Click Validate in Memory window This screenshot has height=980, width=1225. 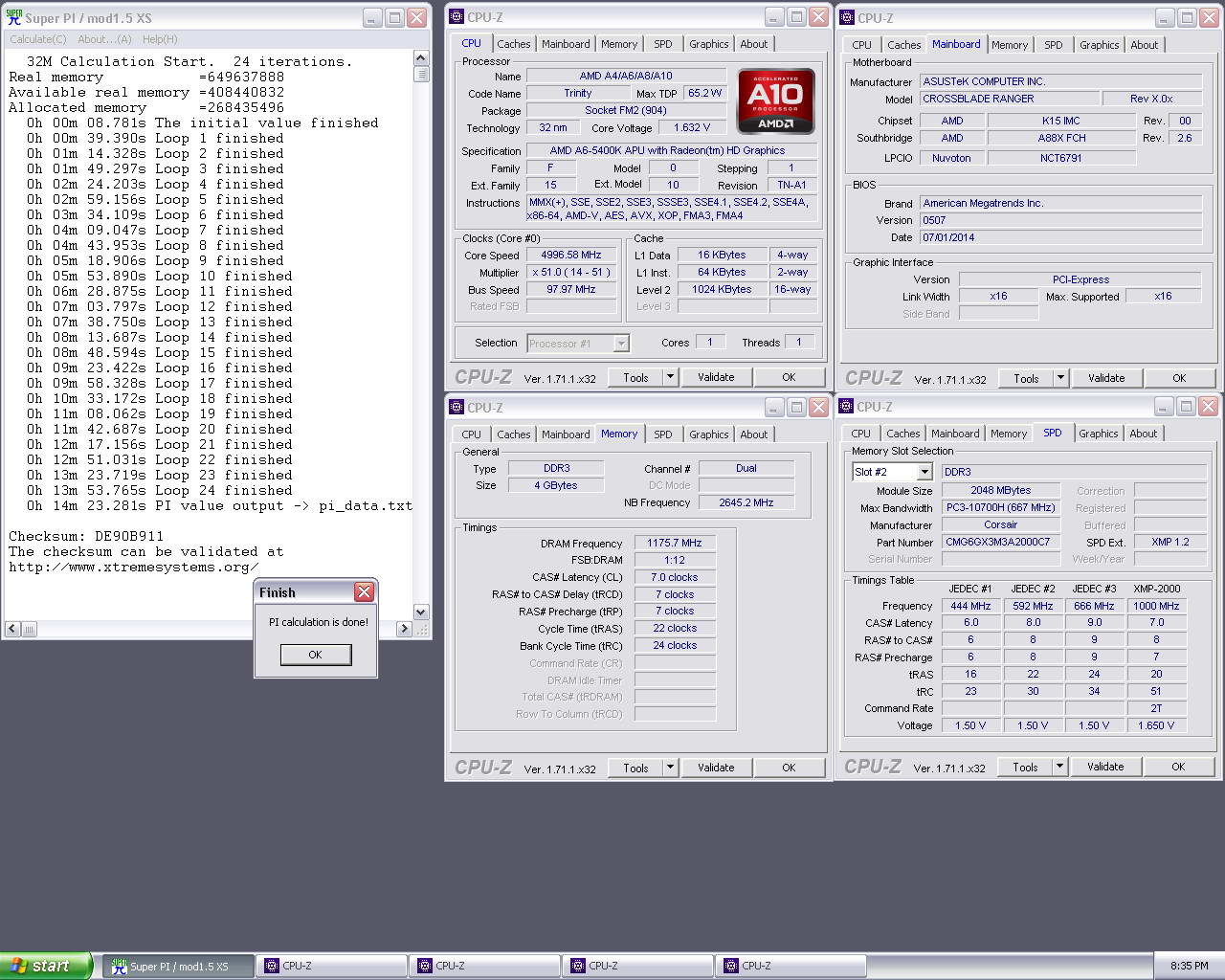coord(716,768)
